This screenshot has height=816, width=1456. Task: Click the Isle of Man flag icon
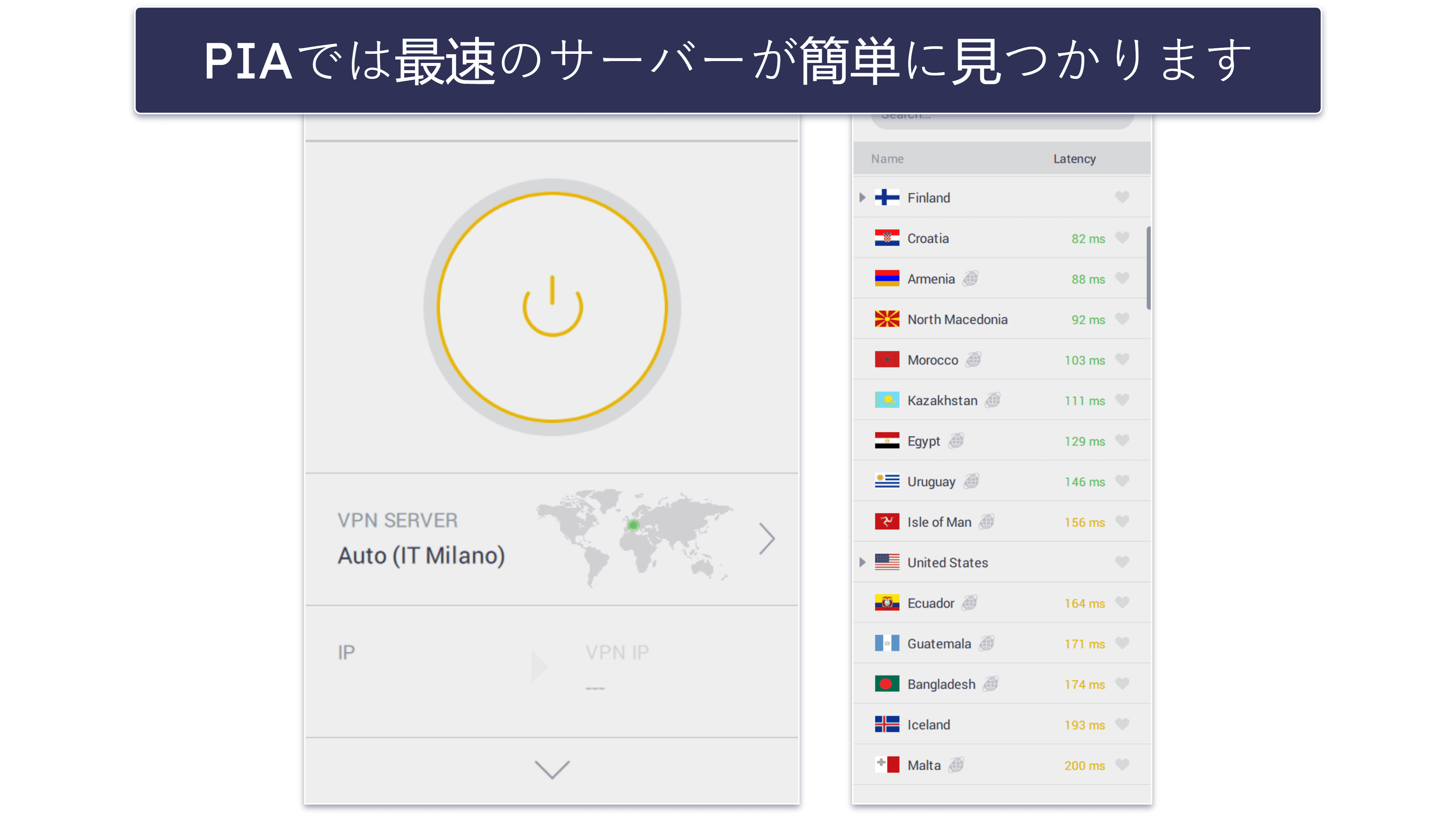click(887, 522)
